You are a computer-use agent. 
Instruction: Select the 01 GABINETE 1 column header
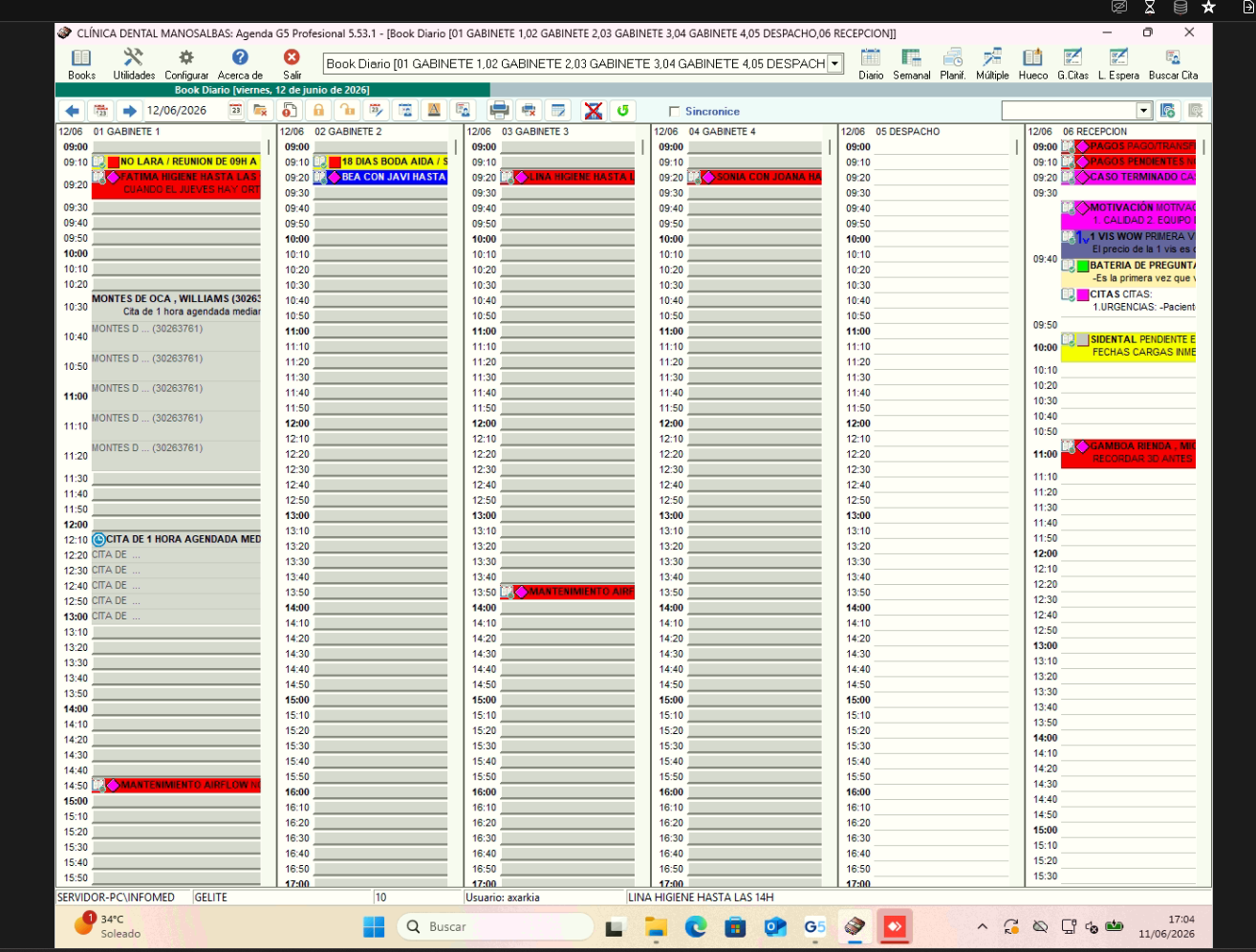coord(127,132)
